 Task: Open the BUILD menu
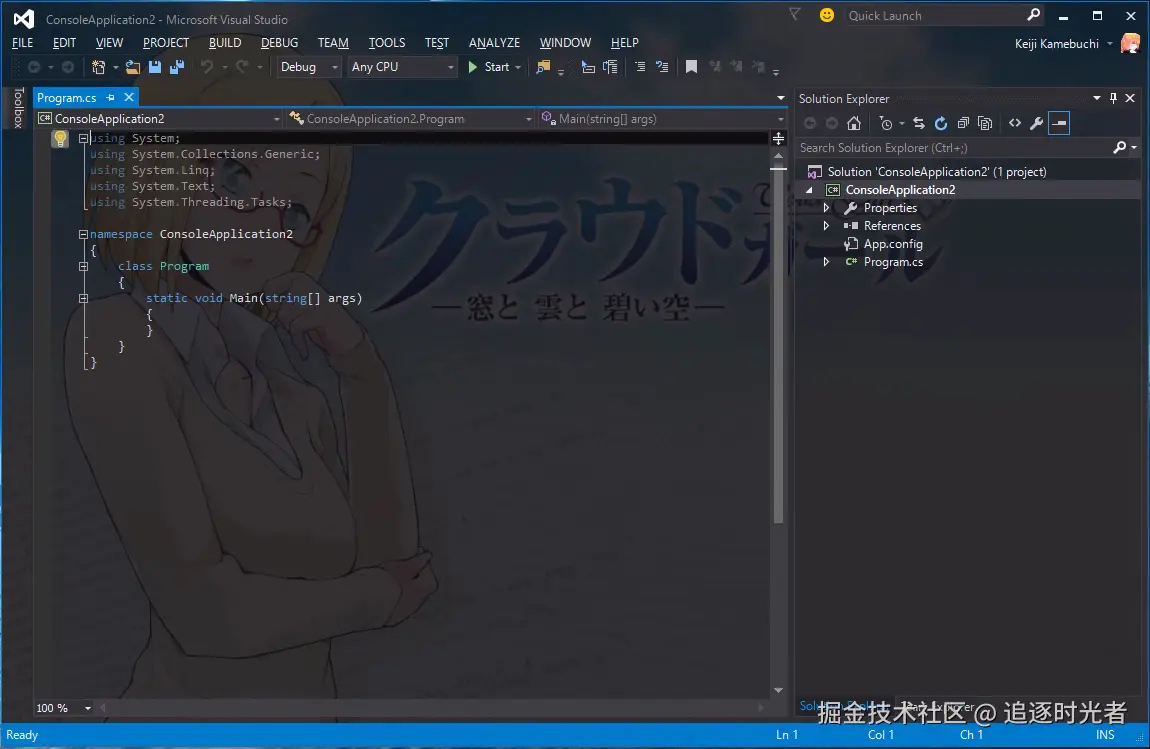224,43
